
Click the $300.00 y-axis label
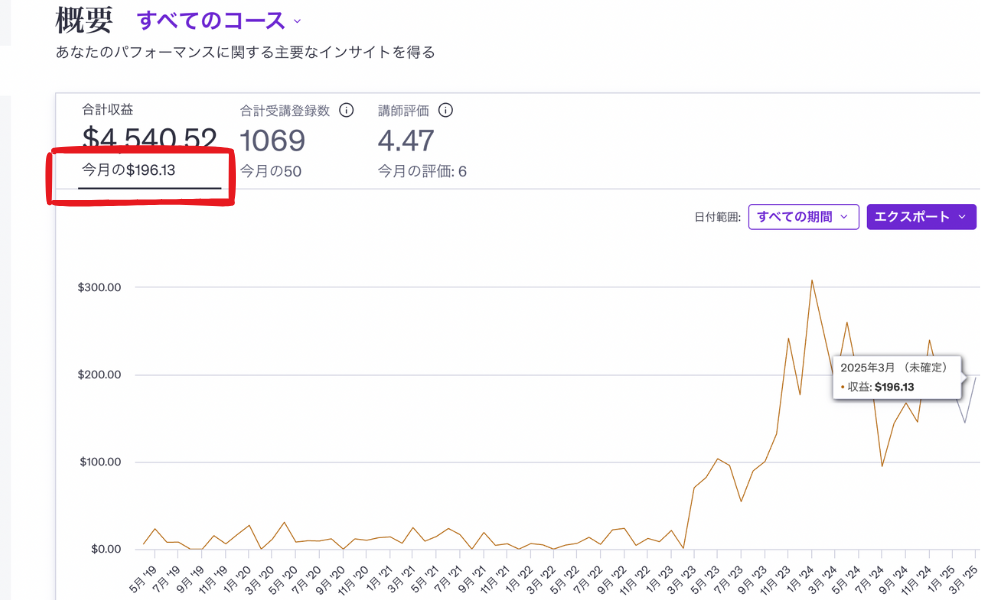tap(99, 287)
